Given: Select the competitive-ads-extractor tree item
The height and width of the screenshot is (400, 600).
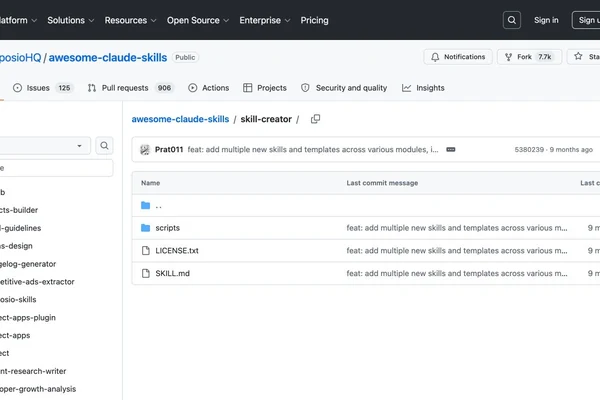Looking at the screenshot, I should [x=37, y=282].
